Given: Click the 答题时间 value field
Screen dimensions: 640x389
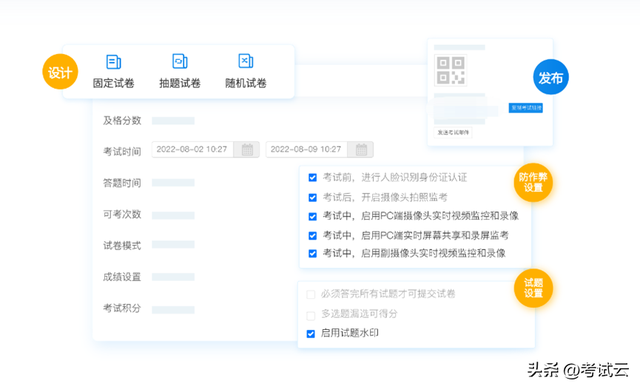Looking at the screenshot, I should point(173,183).
